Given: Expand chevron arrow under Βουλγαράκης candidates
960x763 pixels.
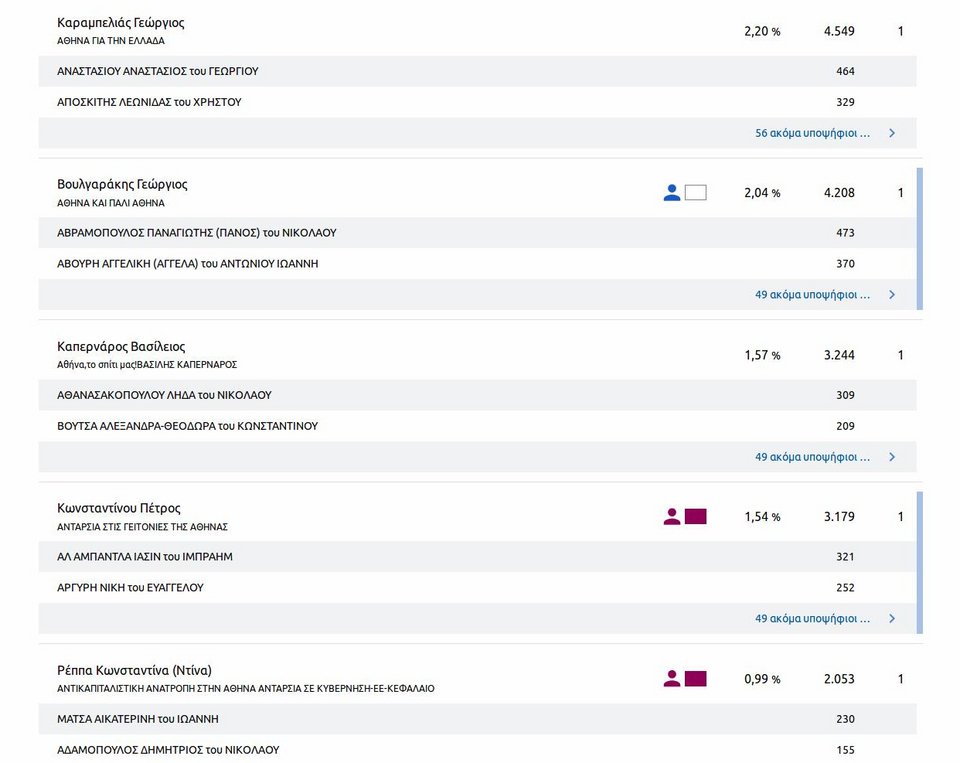Looking at the screenshot, I should 892,295.
